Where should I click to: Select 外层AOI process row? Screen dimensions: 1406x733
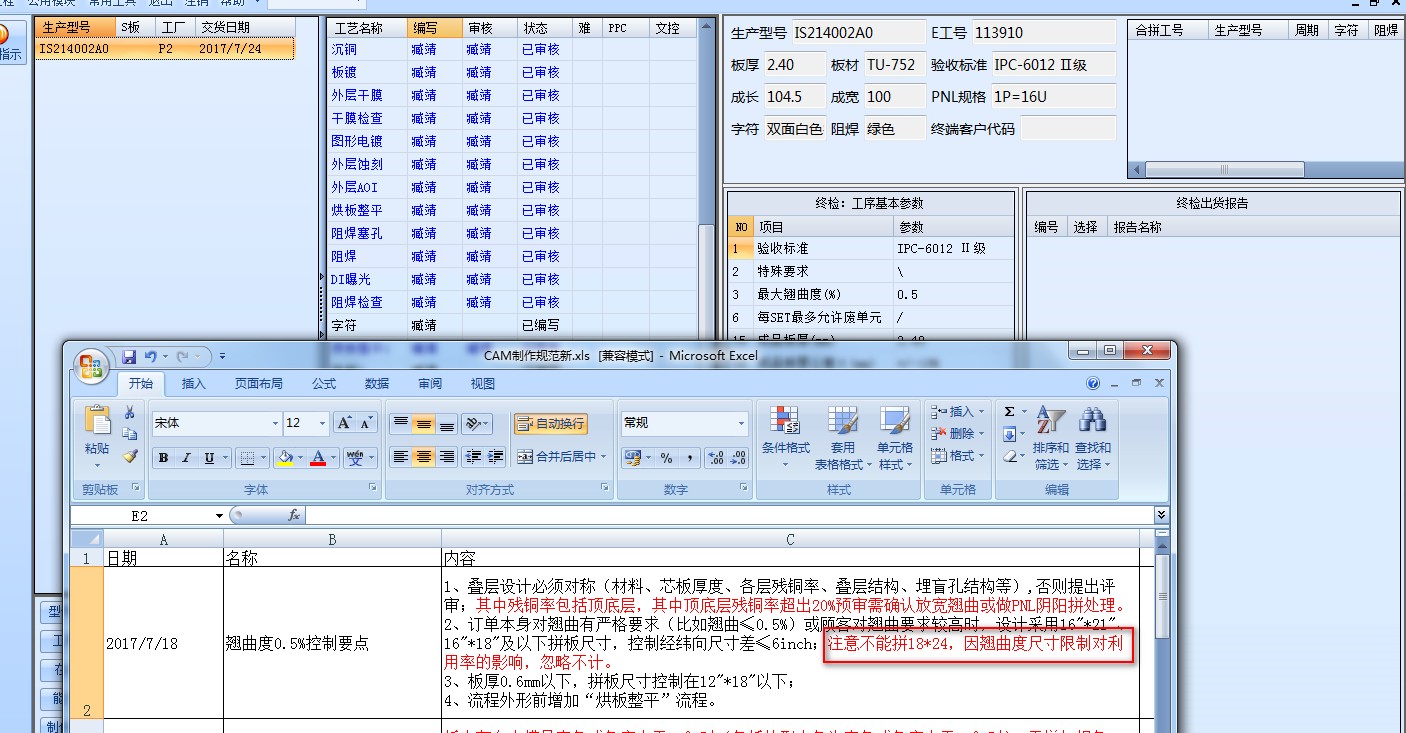tap(514, 187)
